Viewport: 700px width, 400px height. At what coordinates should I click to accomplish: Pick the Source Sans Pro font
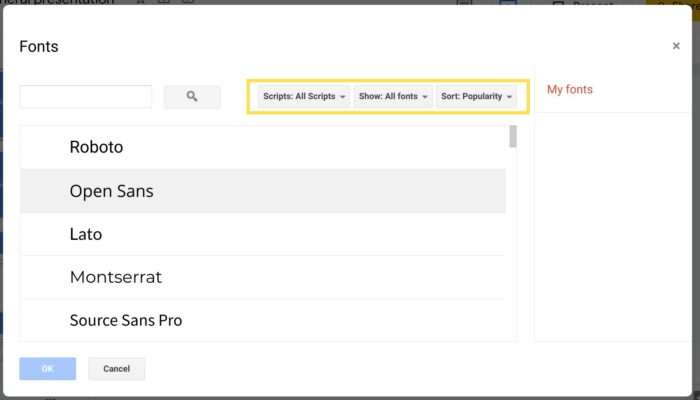(262, 320)
